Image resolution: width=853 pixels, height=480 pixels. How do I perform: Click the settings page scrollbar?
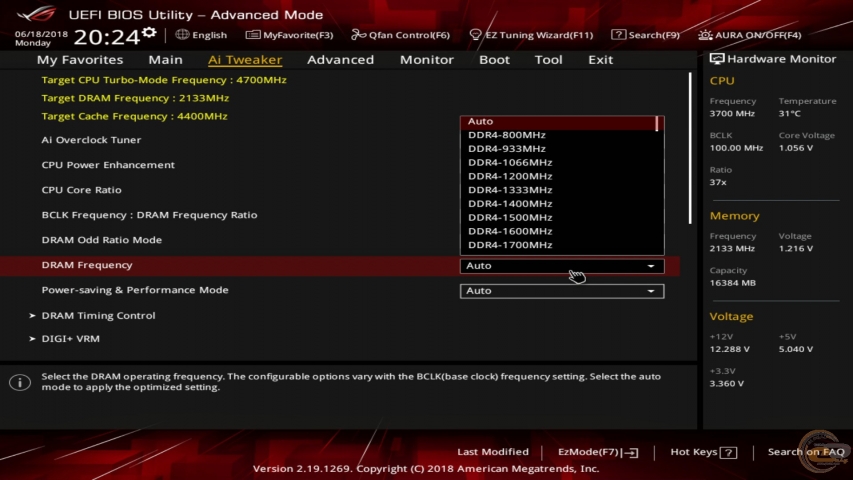690,148
